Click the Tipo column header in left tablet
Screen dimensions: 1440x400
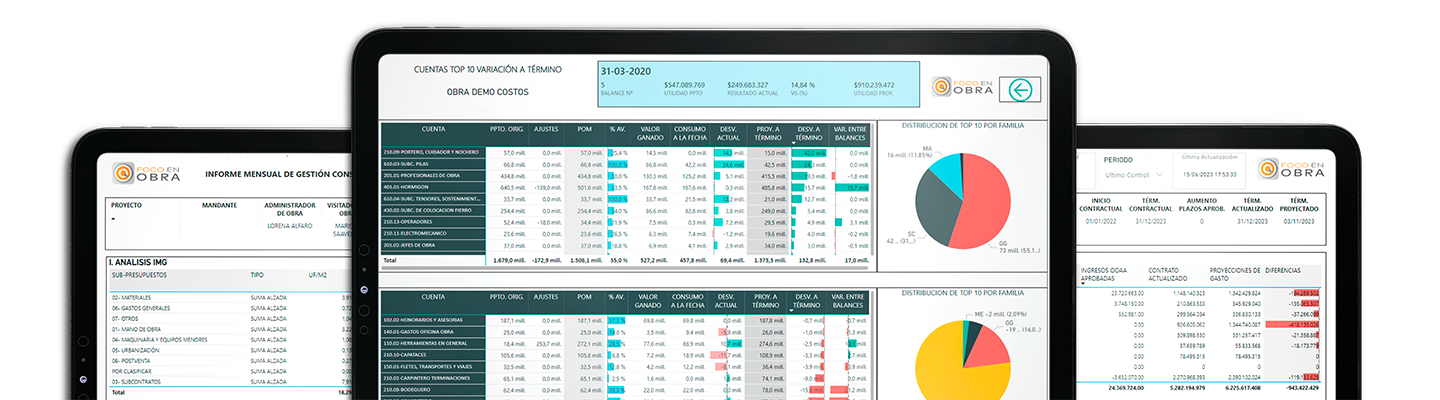[x=257, y=274]
